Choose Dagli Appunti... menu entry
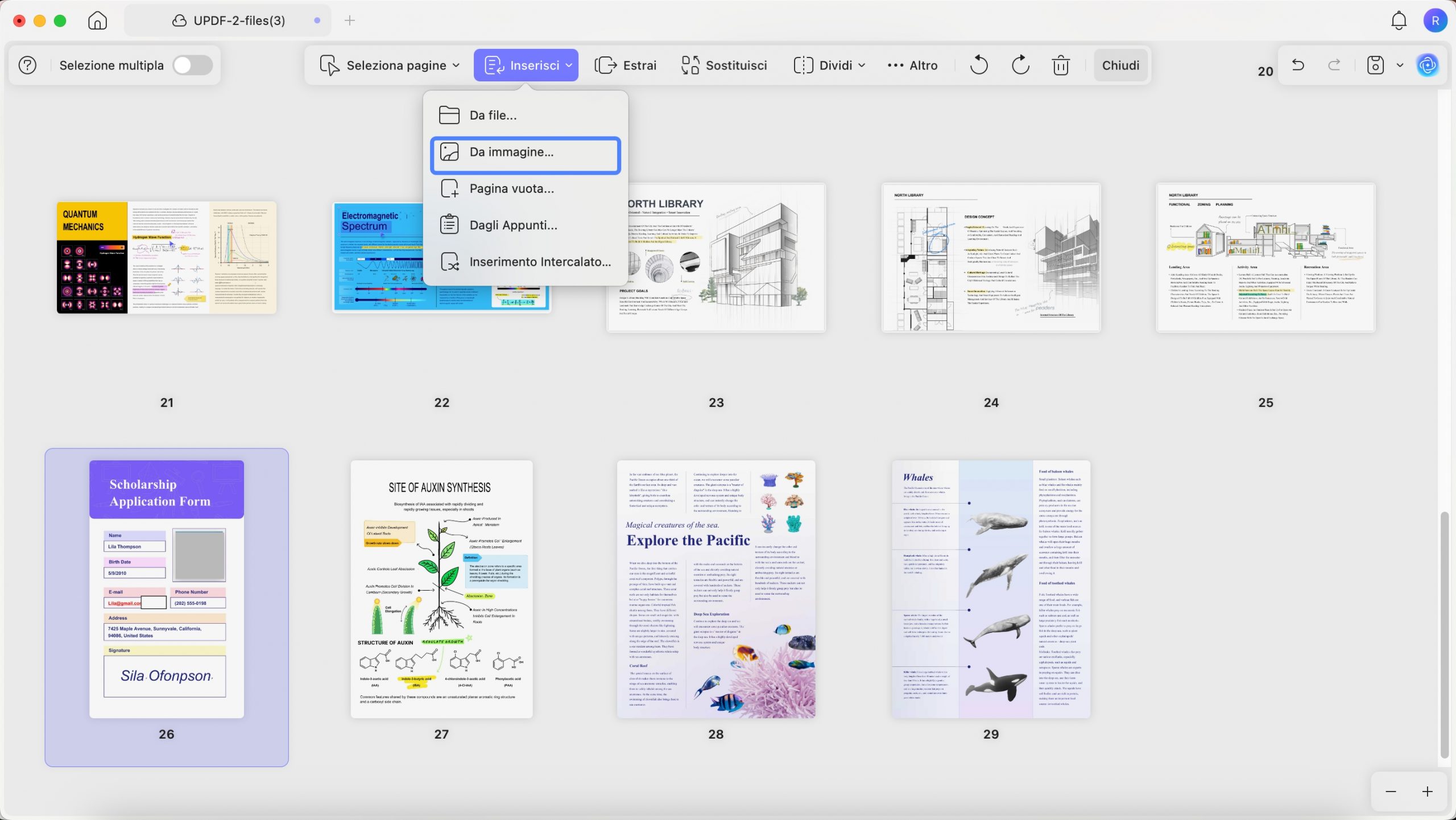Image resolution: width=1456 pixels, height=820 pixels. [x=526, y=225]
